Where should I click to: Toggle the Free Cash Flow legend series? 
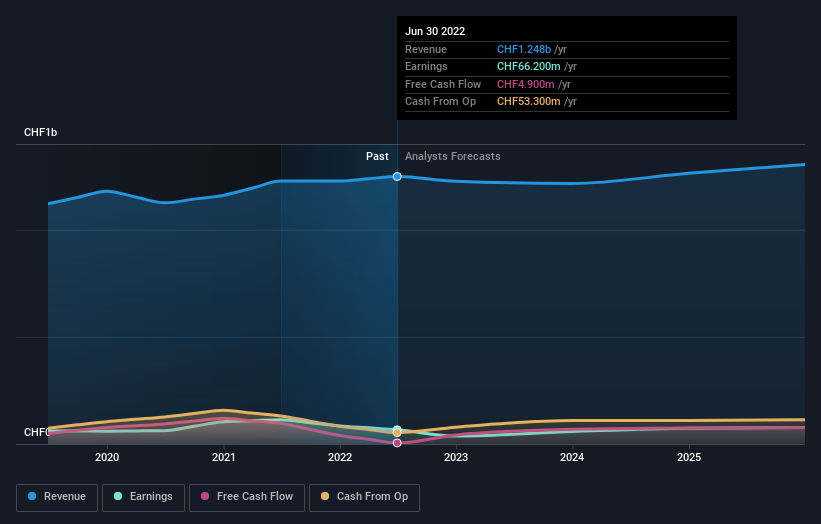[247, 497]
